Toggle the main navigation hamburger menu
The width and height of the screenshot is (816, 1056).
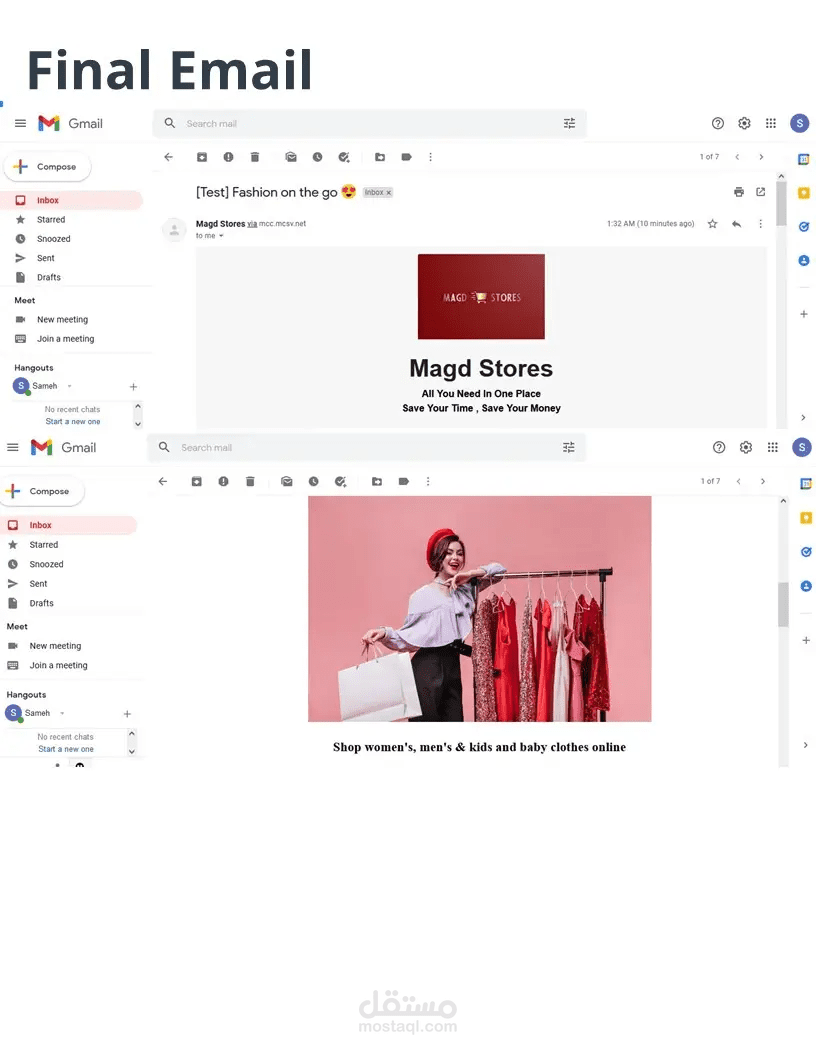click(x=20, y=123)
